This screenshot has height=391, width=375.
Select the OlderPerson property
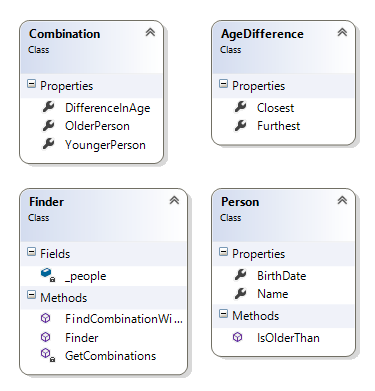[x=97, y=126]
